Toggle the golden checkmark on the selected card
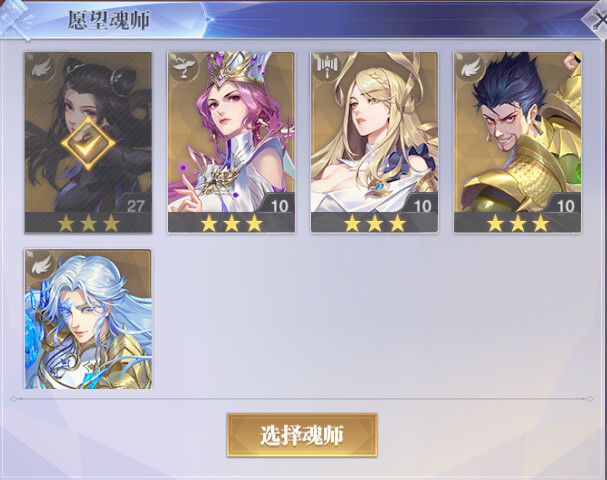The width and height of the screenshot is (607, 480). (x=88, y=144)
